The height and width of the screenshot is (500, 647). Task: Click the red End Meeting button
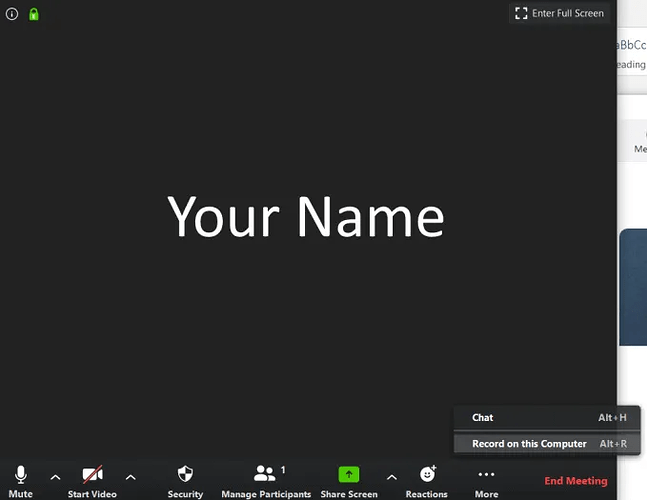575,481
